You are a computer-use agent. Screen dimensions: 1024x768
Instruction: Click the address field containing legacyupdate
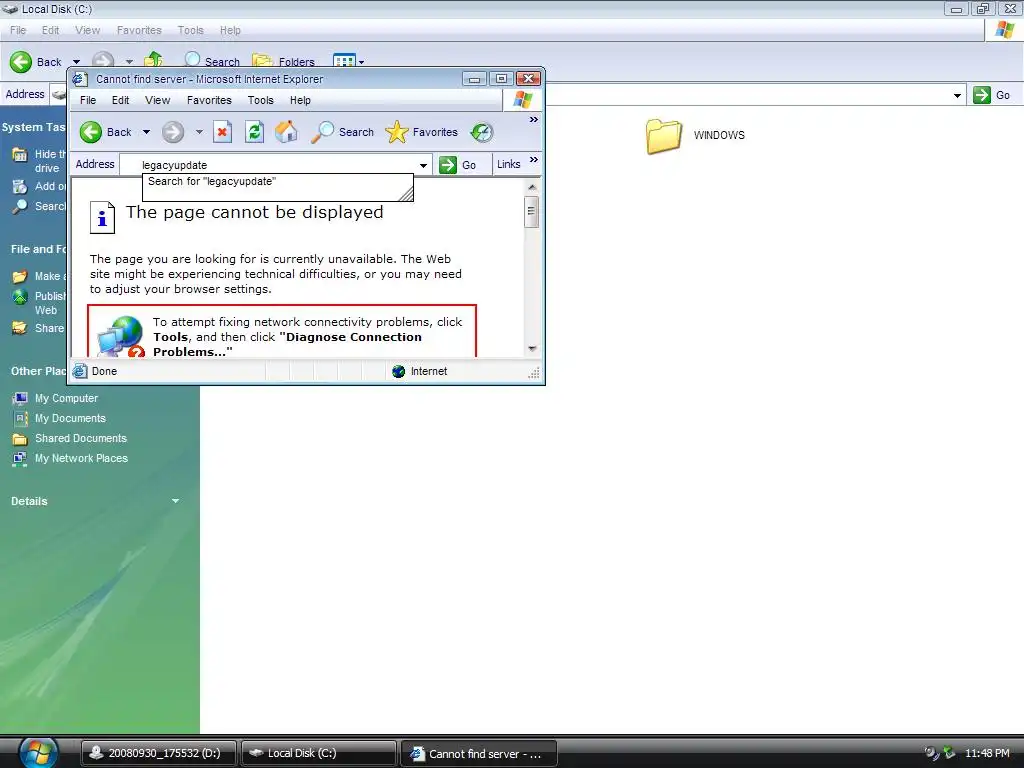(x=276, y=165)
